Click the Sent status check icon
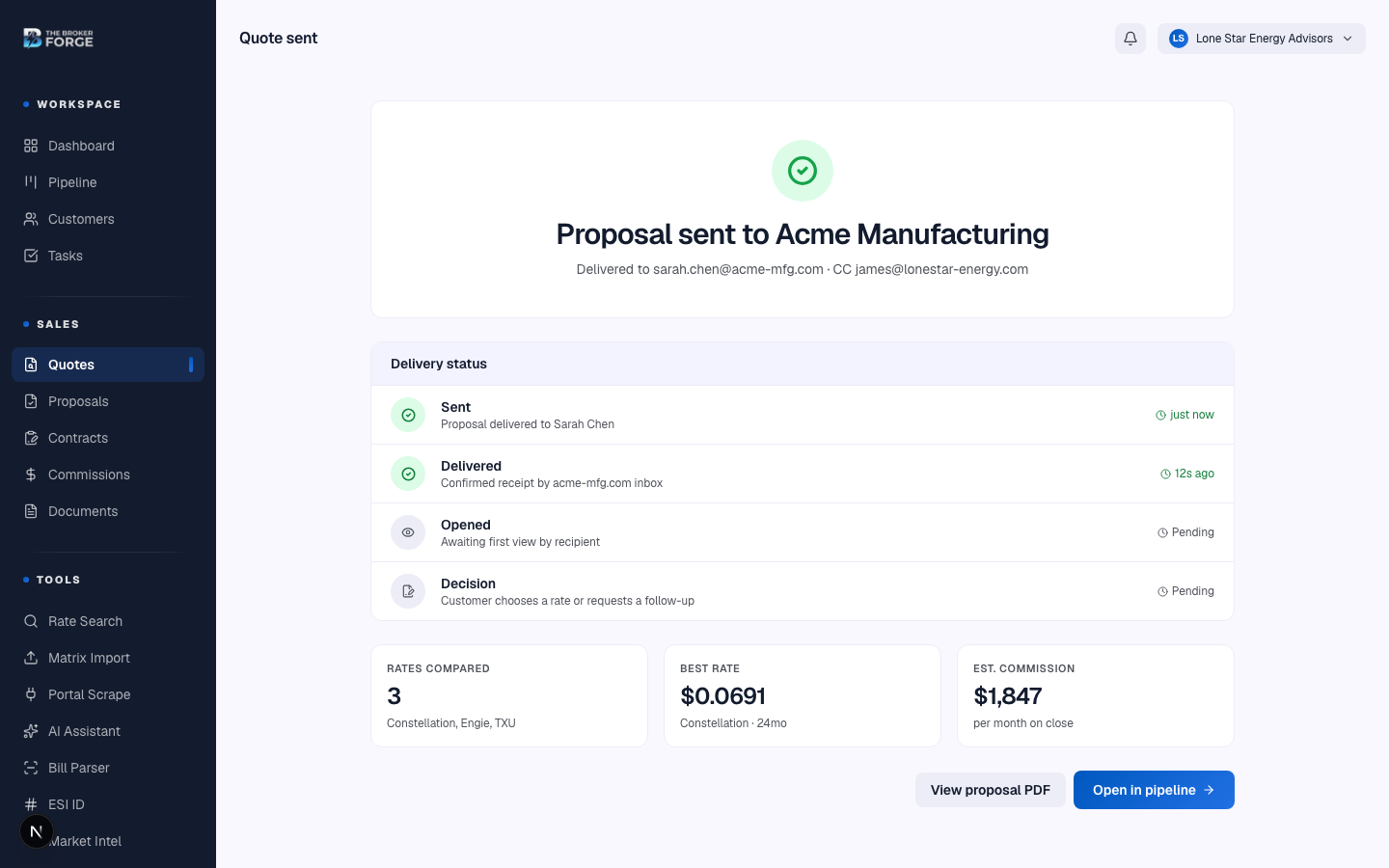 pos(408,415)
